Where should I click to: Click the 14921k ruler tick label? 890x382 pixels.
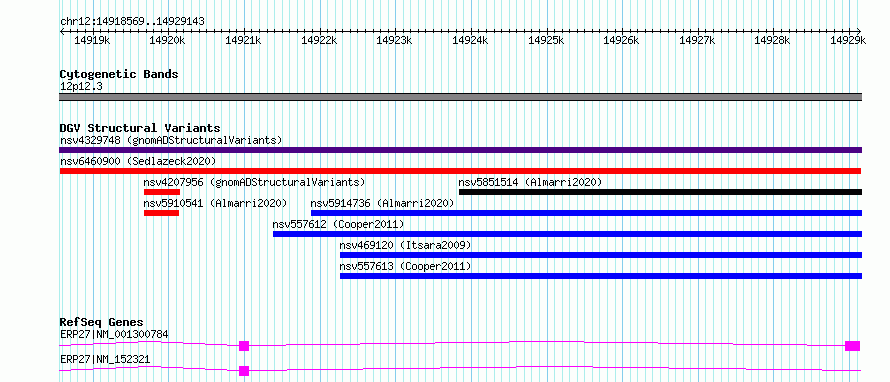tap(243, 40)
